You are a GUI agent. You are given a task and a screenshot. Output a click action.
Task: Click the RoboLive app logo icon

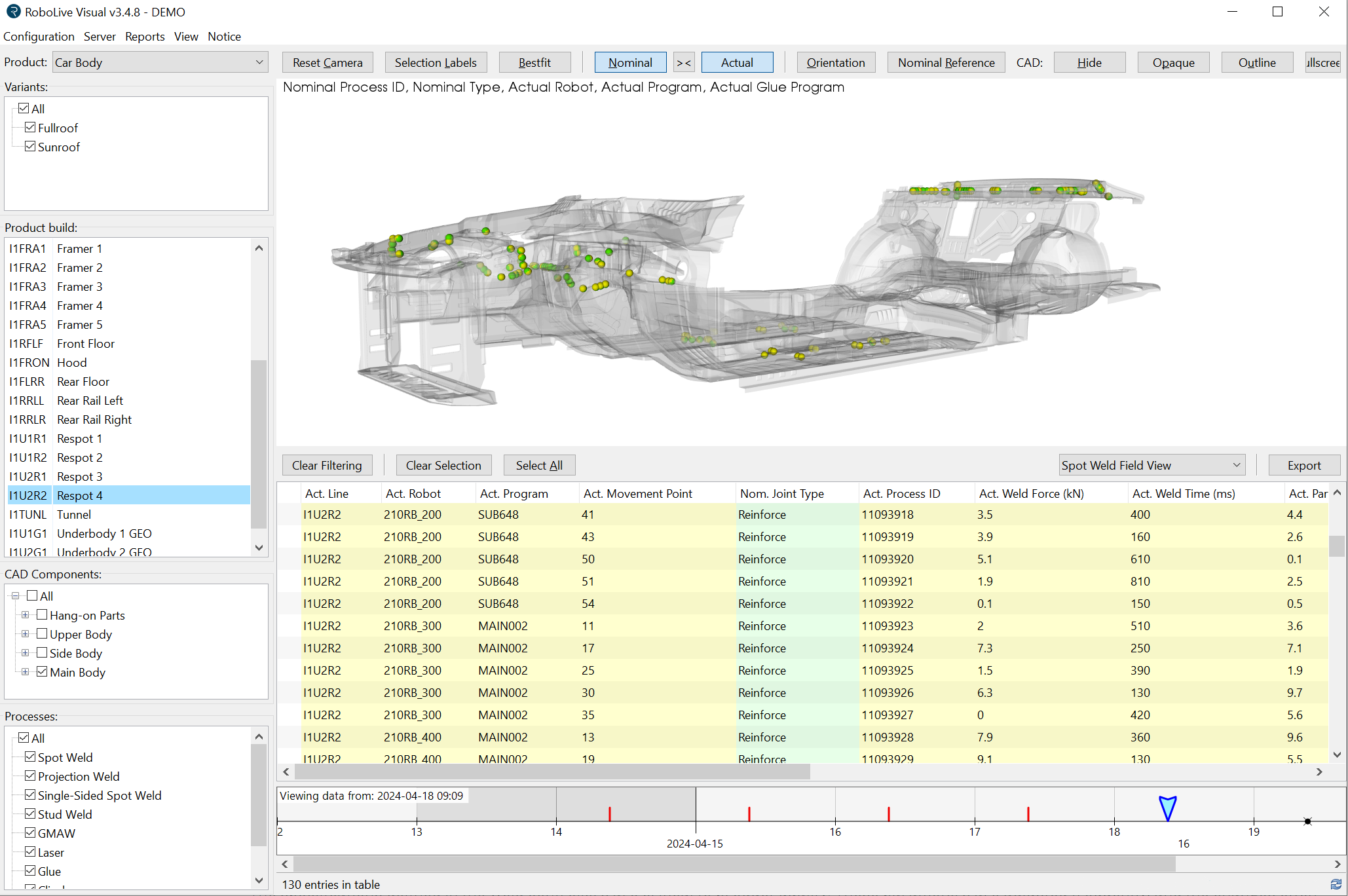[13, 12]
